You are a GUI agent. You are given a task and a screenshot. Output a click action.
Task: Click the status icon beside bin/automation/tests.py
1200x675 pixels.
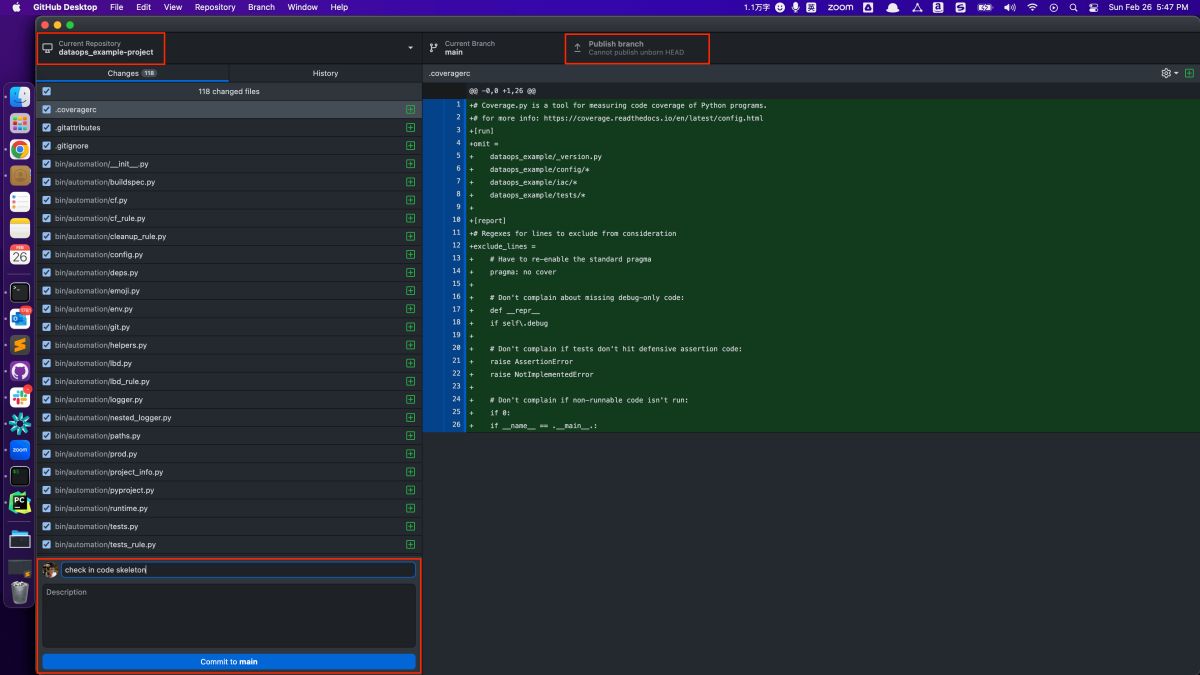point(410,526)
